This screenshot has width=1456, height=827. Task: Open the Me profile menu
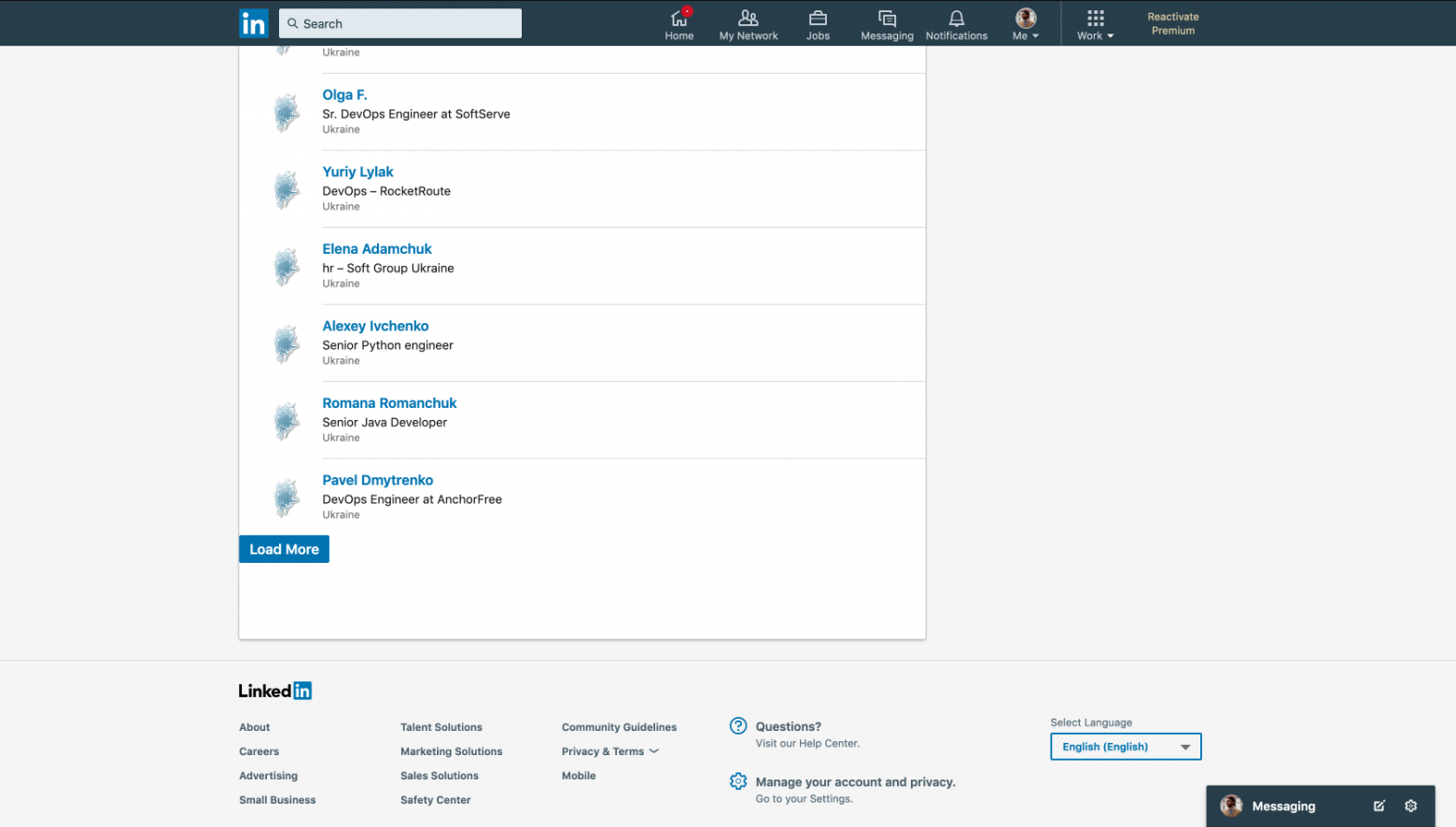(x=1026, y=24)
